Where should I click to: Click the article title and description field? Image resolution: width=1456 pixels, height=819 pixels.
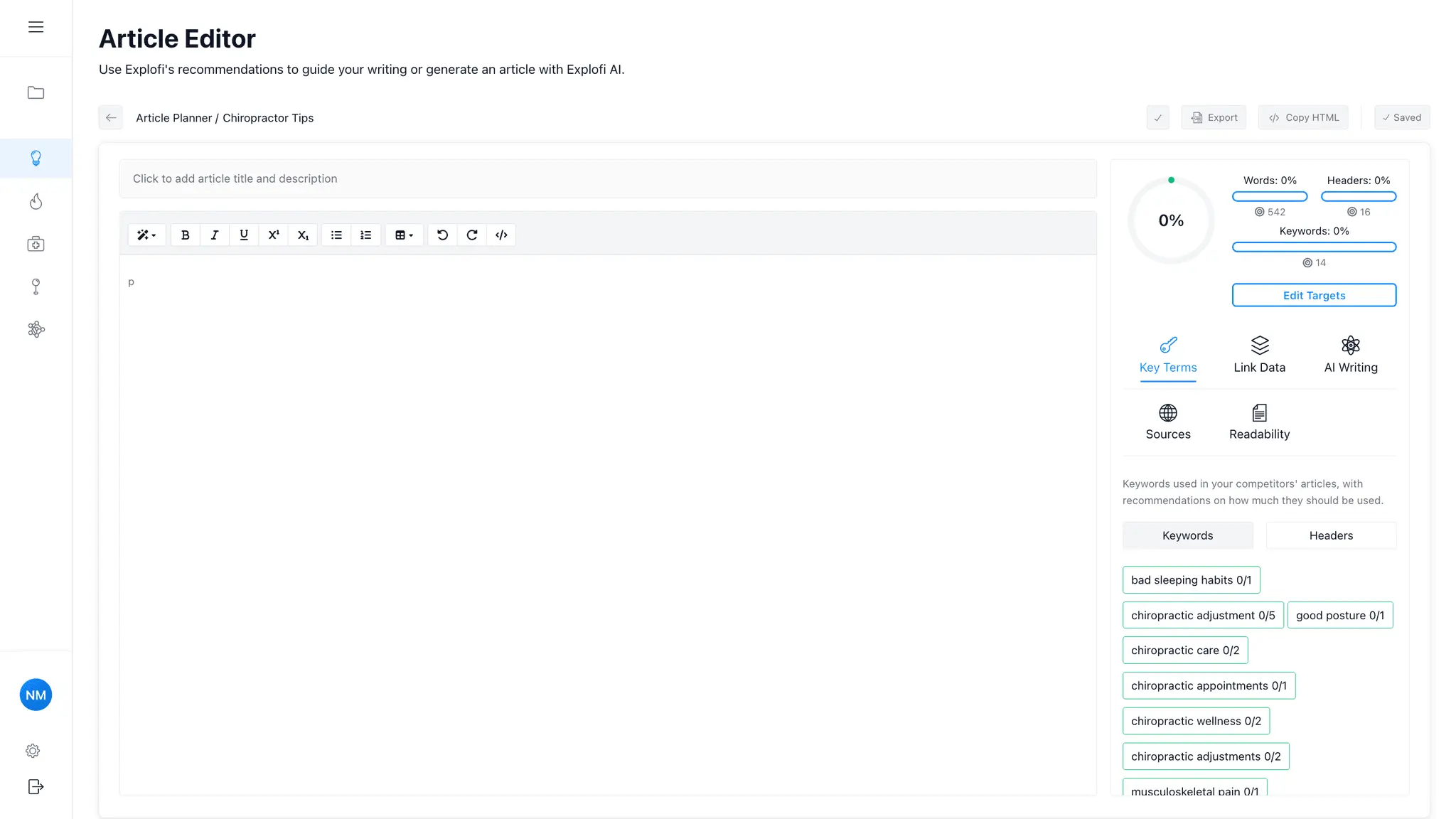(608, 178)
